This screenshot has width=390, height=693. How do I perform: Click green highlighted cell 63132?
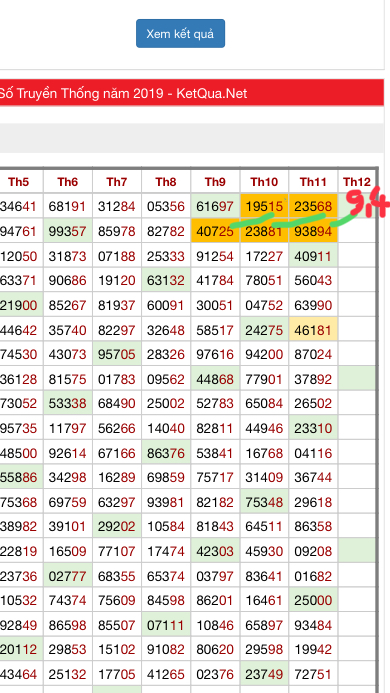pyautogui.click(x=166, y=280)
